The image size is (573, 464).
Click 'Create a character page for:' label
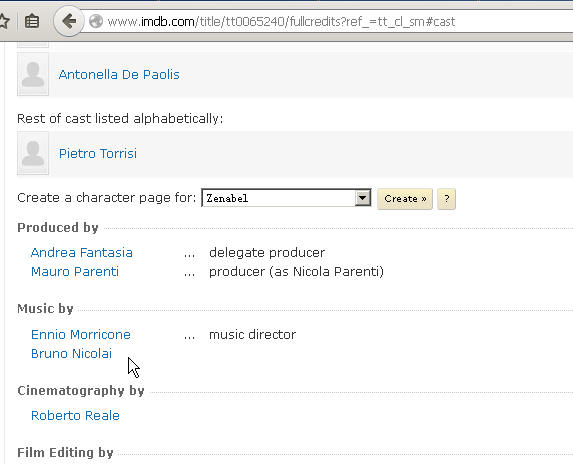coord(107,198)
